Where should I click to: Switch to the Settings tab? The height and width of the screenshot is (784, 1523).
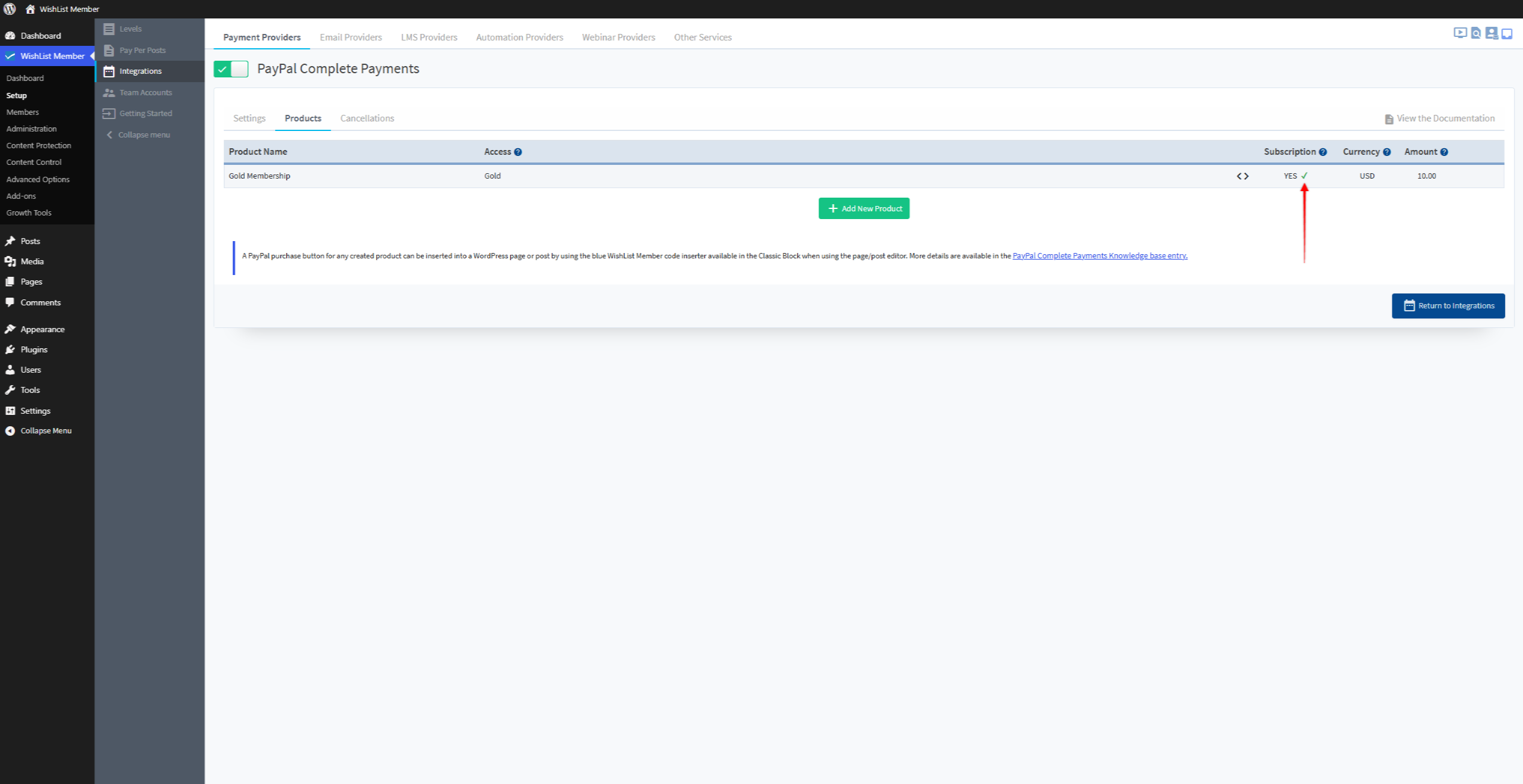point(249,118)
